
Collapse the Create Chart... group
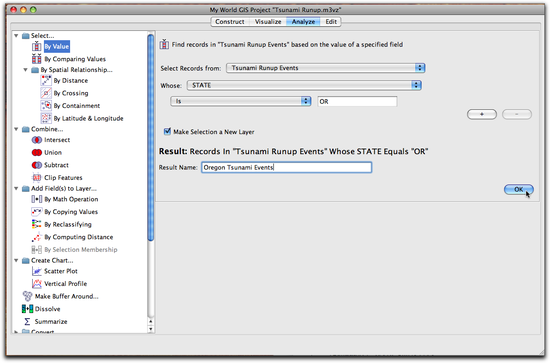[x=16, y=261]
